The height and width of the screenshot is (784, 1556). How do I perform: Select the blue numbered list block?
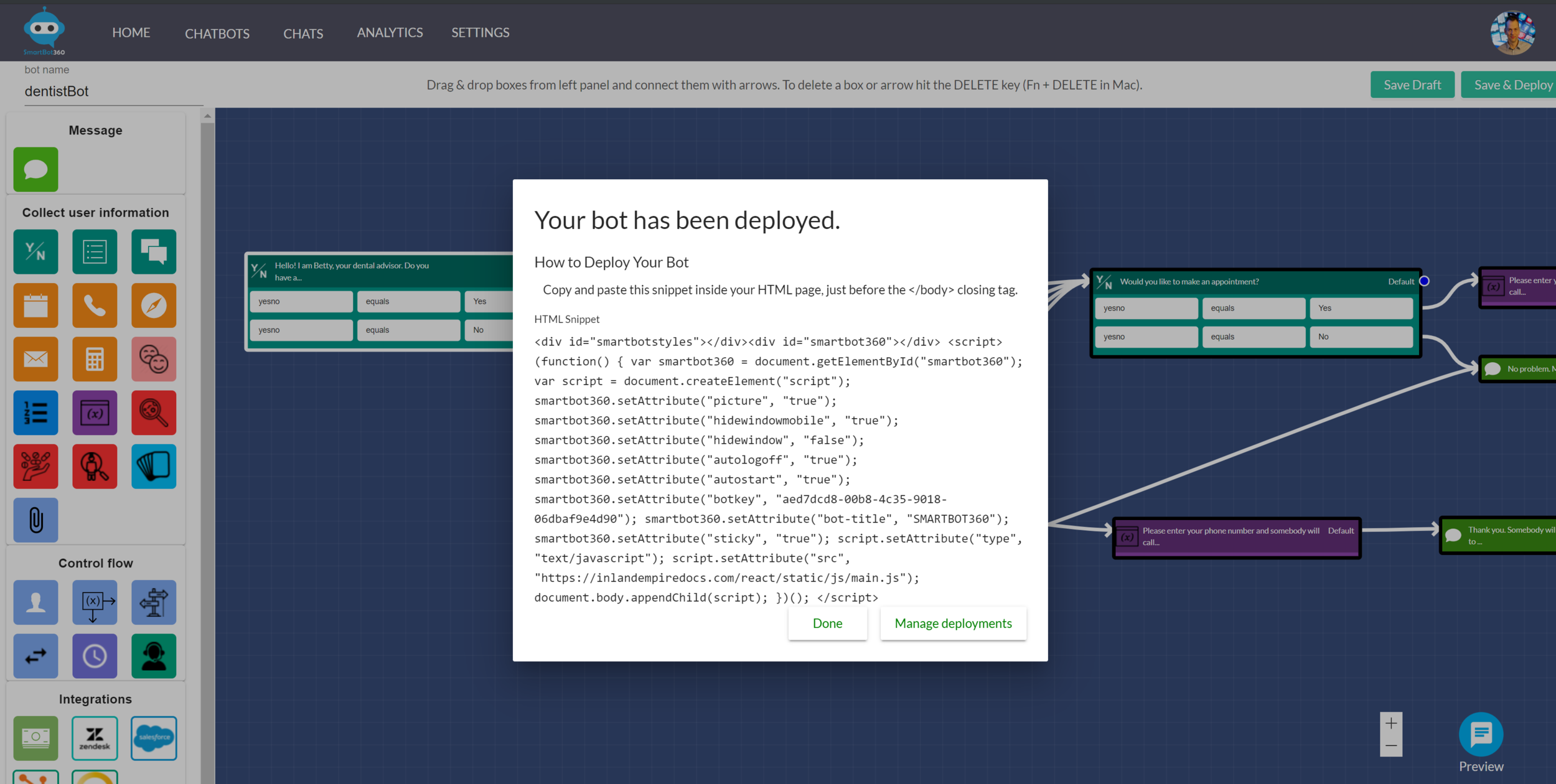click(x=35, y=413)
